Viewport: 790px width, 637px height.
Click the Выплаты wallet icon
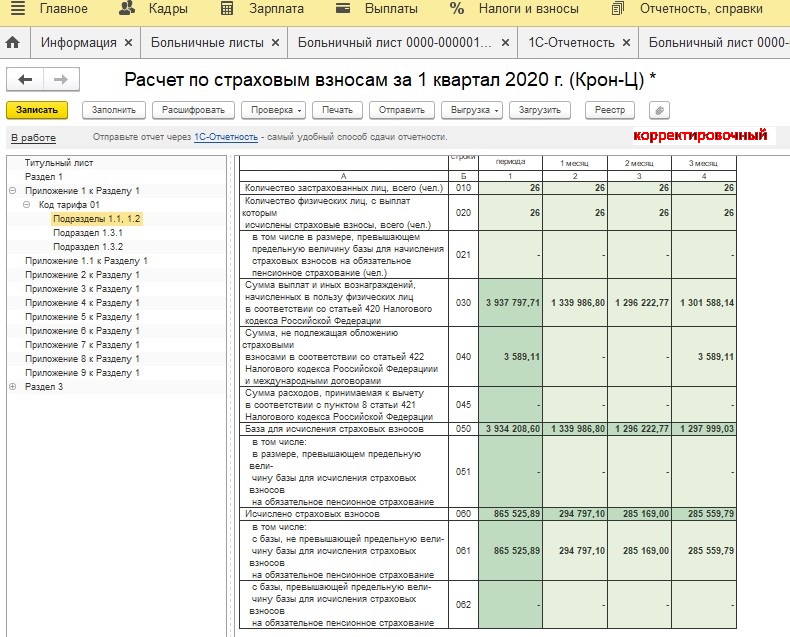pyautogui.click(x=343, y=9)
